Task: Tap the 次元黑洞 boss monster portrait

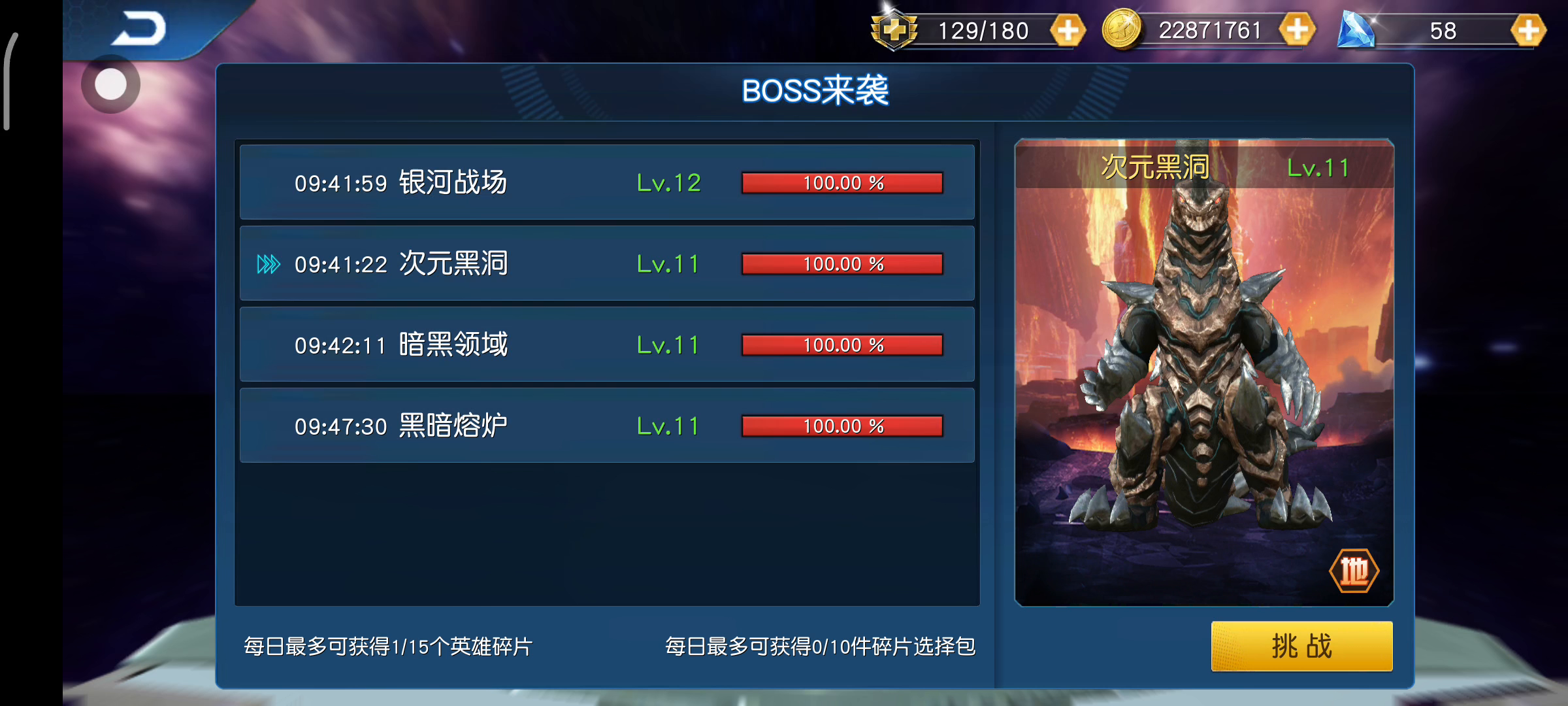Action: pos(1203,373)
